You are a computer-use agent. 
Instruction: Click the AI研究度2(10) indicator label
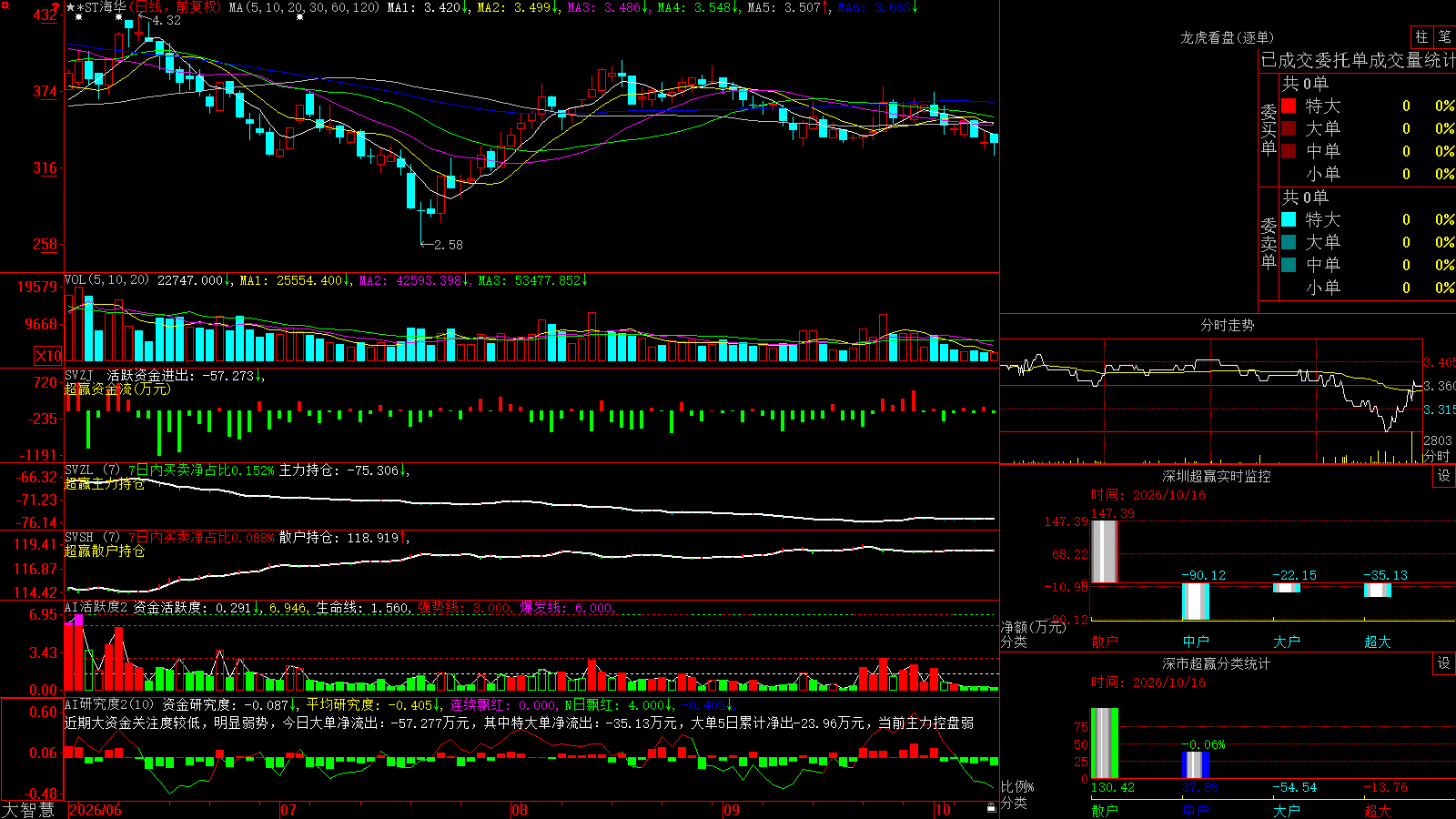coord(109,704)
